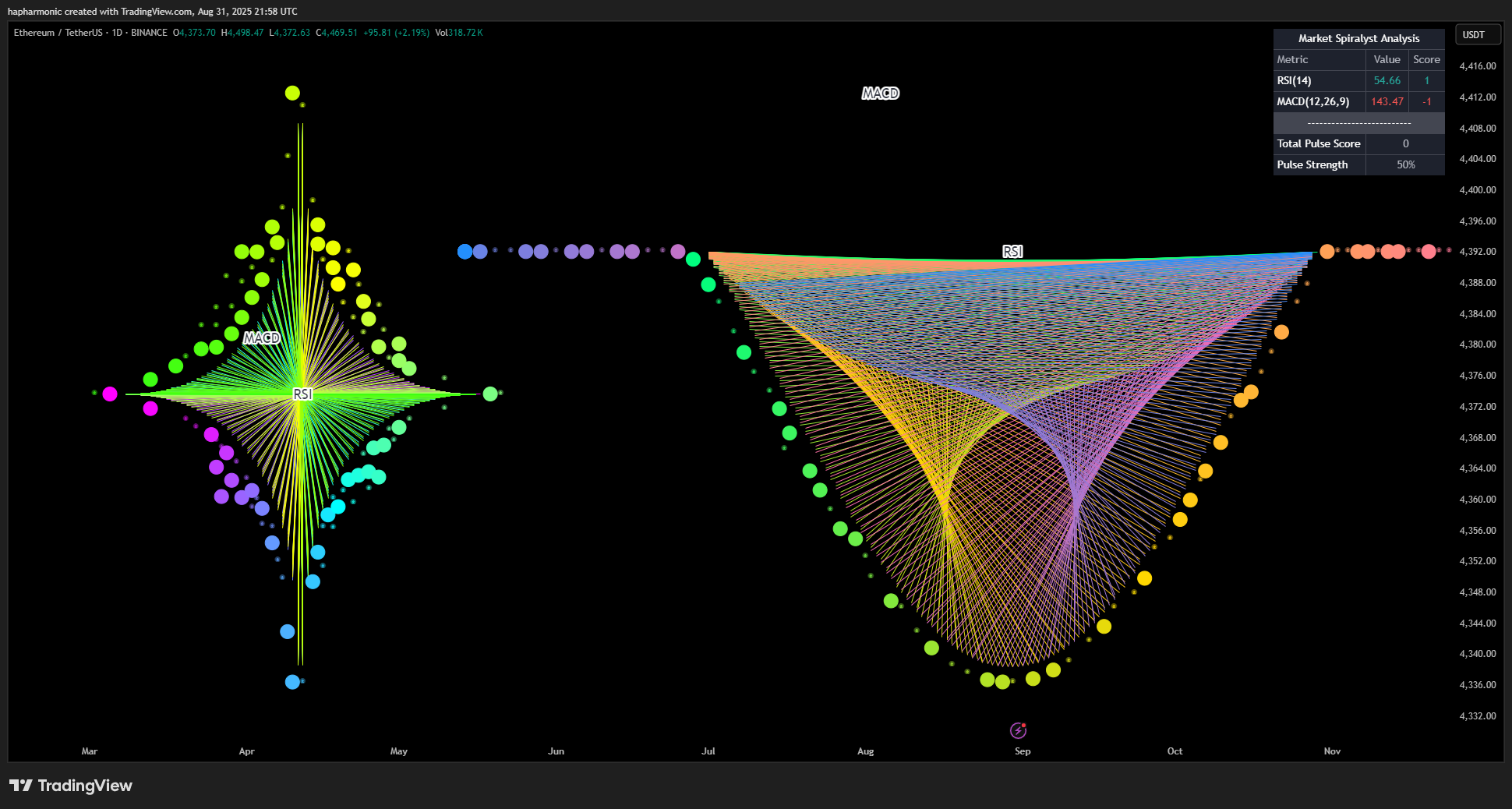Viewport: 1512px width, 809px height.
Task: Click the 4,392.00 price axis label
Action: [1477, 252]
